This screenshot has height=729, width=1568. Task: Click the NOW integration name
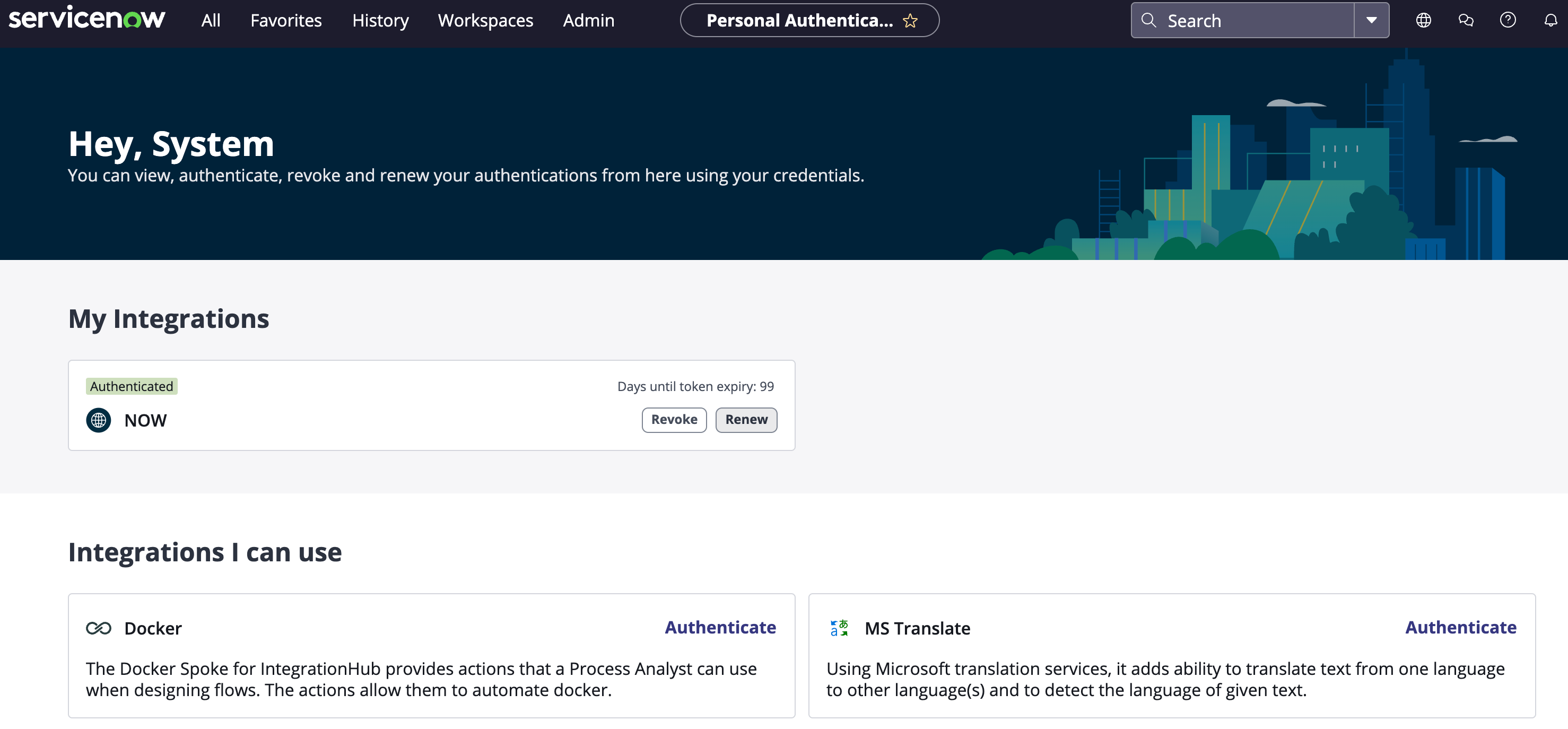coord(145,420)
